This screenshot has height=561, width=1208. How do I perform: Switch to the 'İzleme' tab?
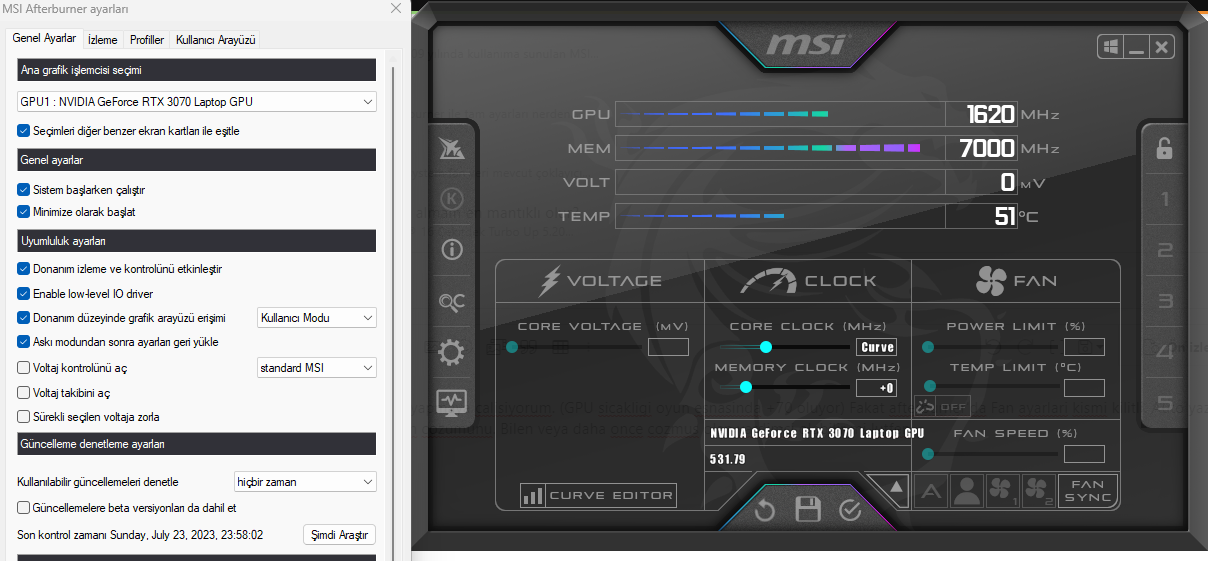pyautogui.click(x=103, y=40)
